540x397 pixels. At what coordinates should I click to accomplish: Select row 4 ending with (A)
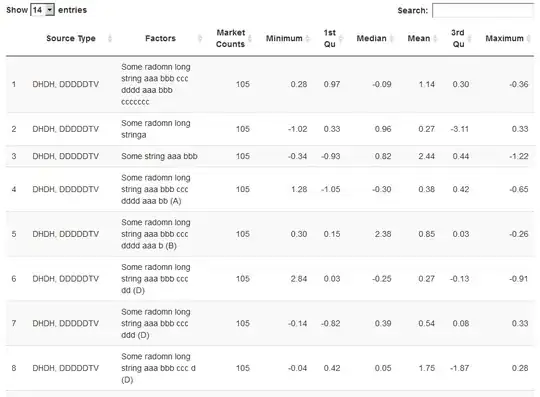coord(270,189)
